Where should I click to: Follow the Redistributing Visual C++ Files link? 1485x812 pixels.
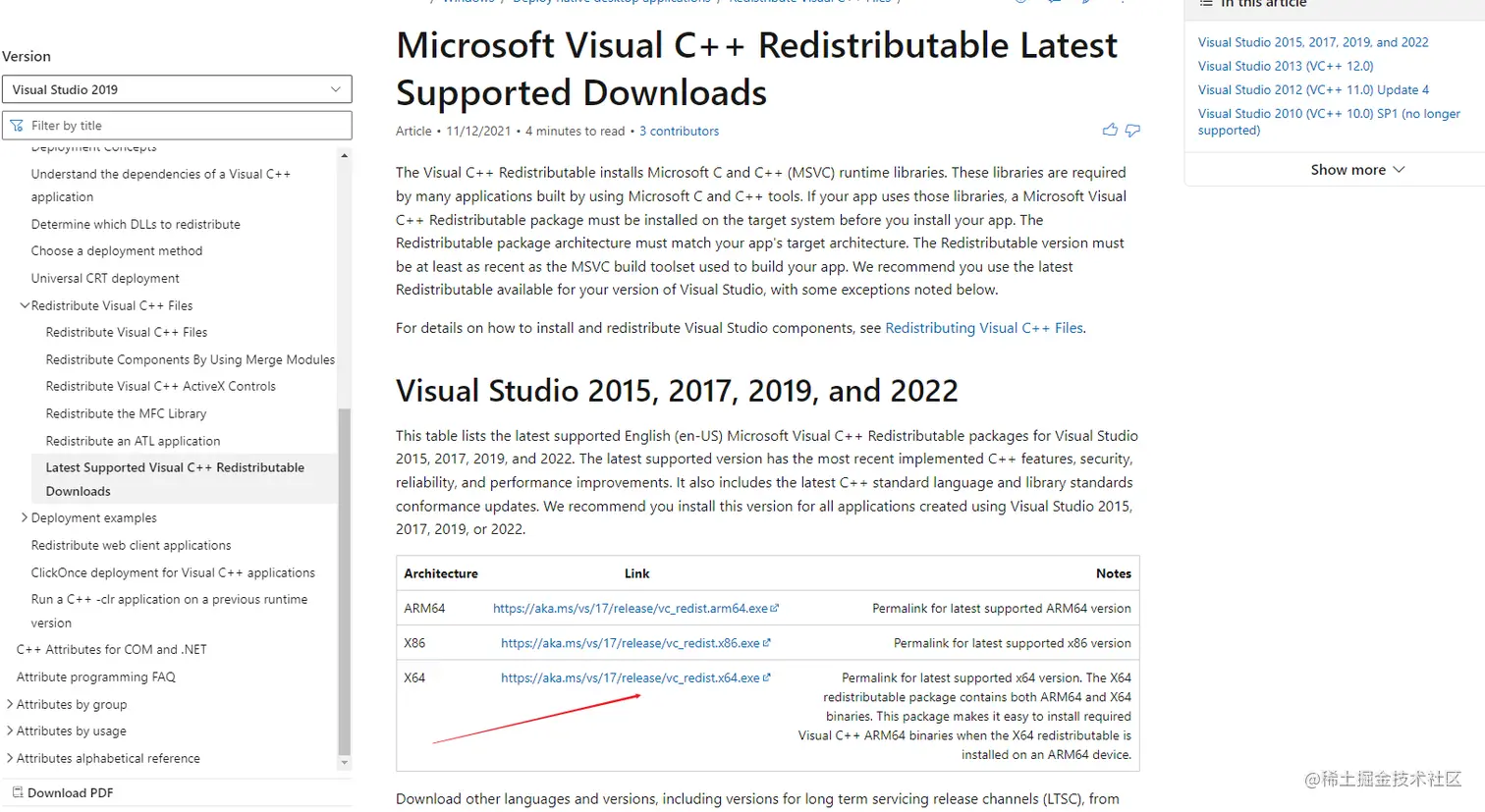coord(984,328)
